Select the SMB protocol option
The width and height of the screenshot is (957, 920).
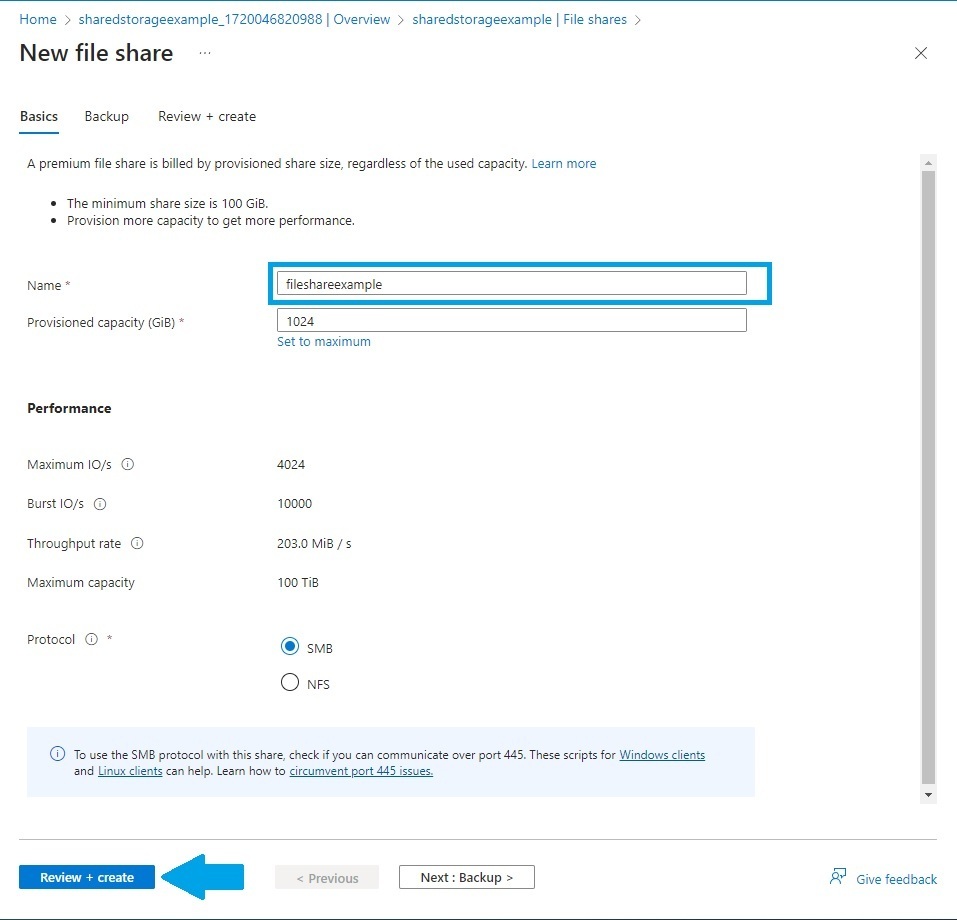(x=289, y=646)
